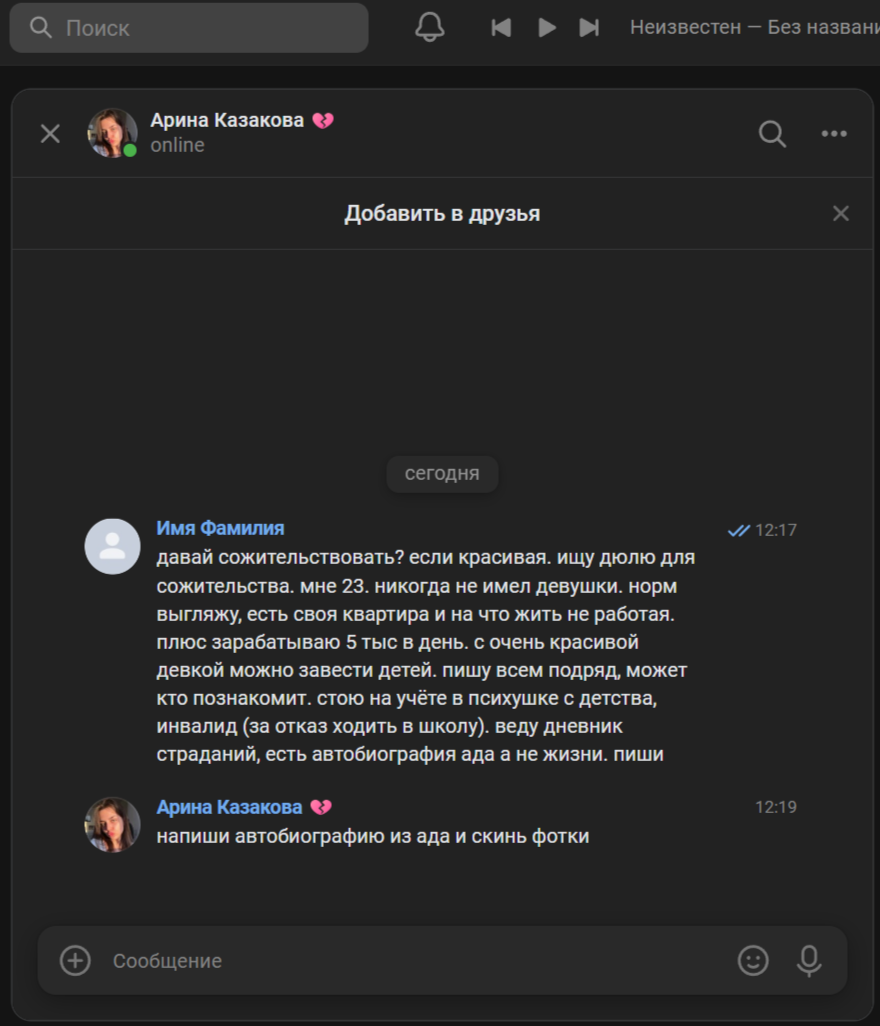Click the search field at the top
This screenshot has width=880, height=1026.
tap(190, 28)
